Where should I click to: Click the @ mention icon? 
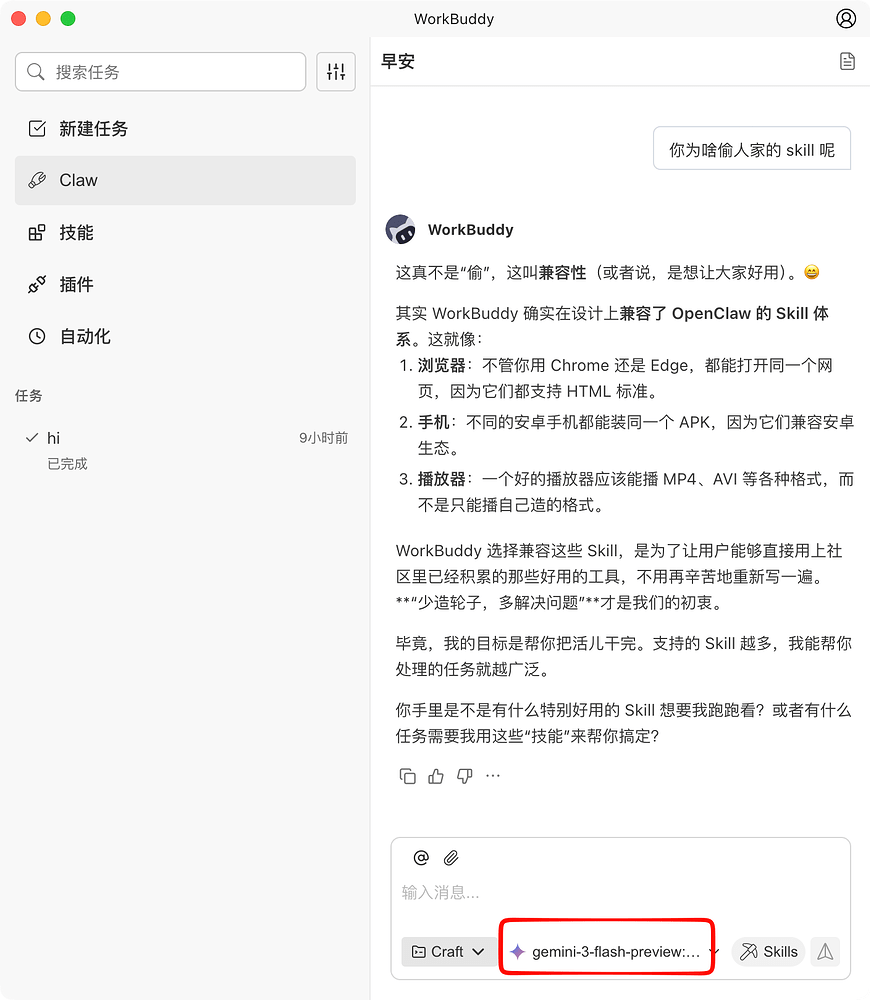(421, 858)
